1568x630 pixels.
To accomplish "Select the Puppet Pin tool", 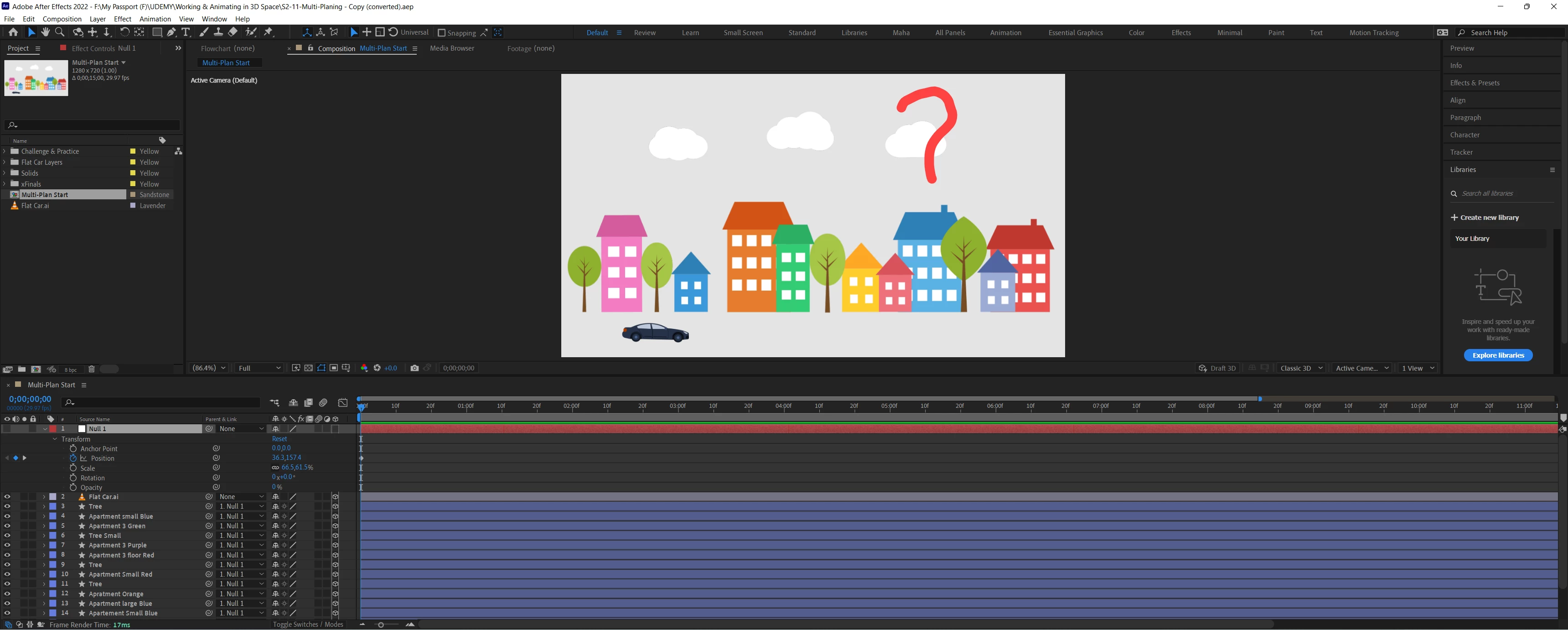I will point(269,32).
